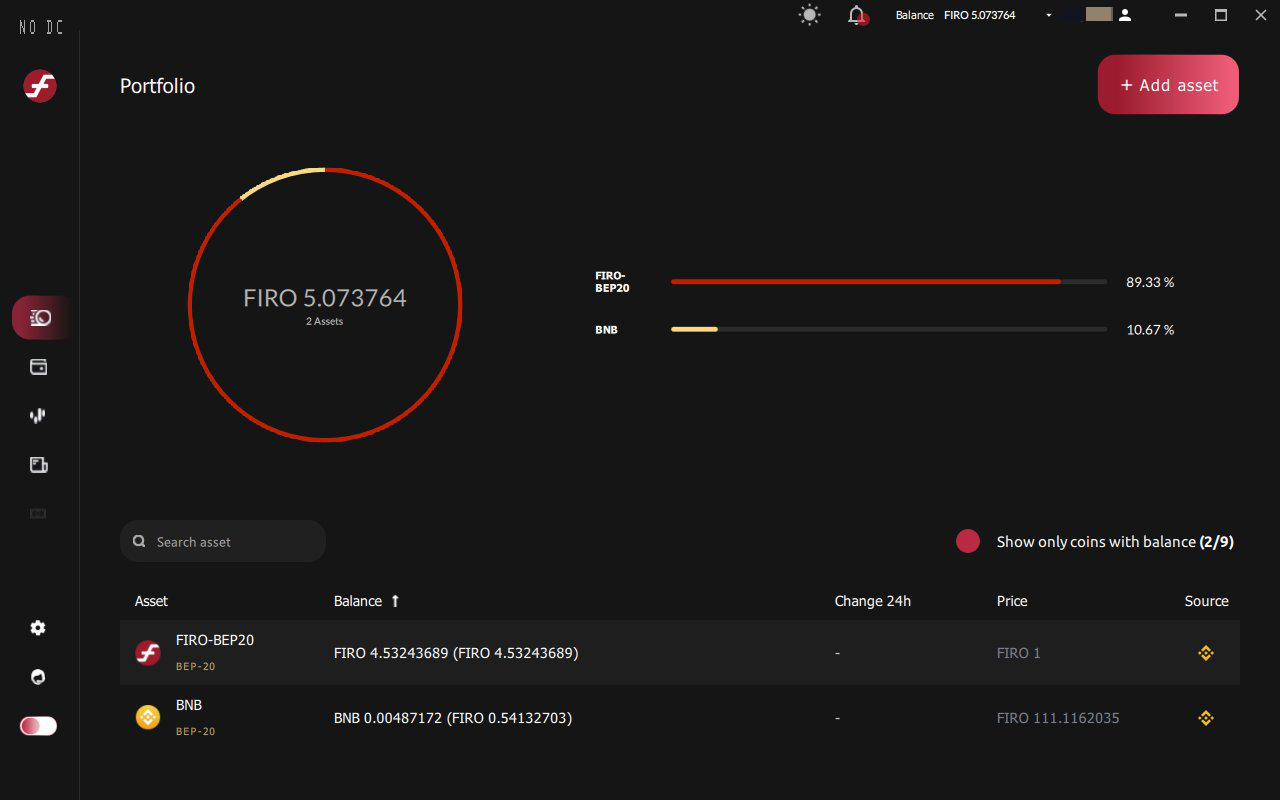The image size is (1280, 800).
Task: Click price FIRO 111.1162035
Action: click(x=1058, y=718)
